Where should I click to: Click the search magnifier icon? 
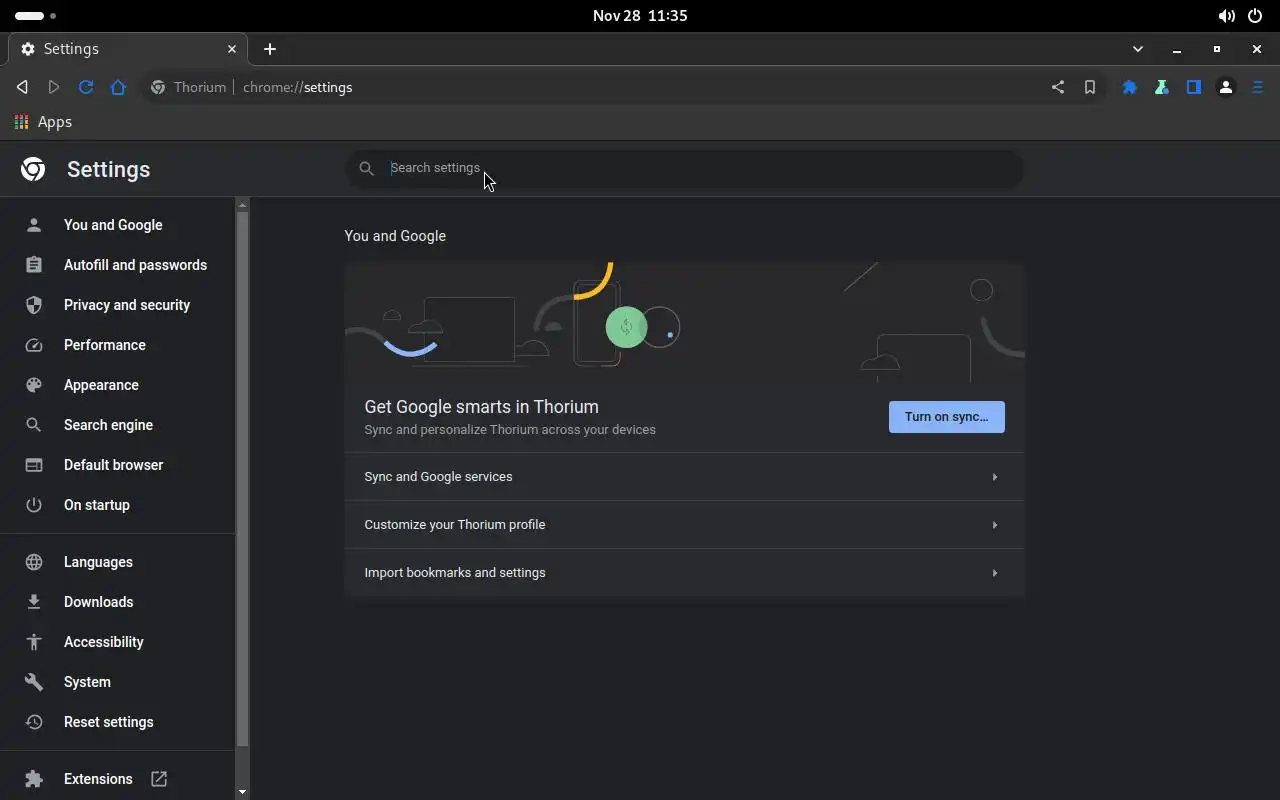[367, 168]
